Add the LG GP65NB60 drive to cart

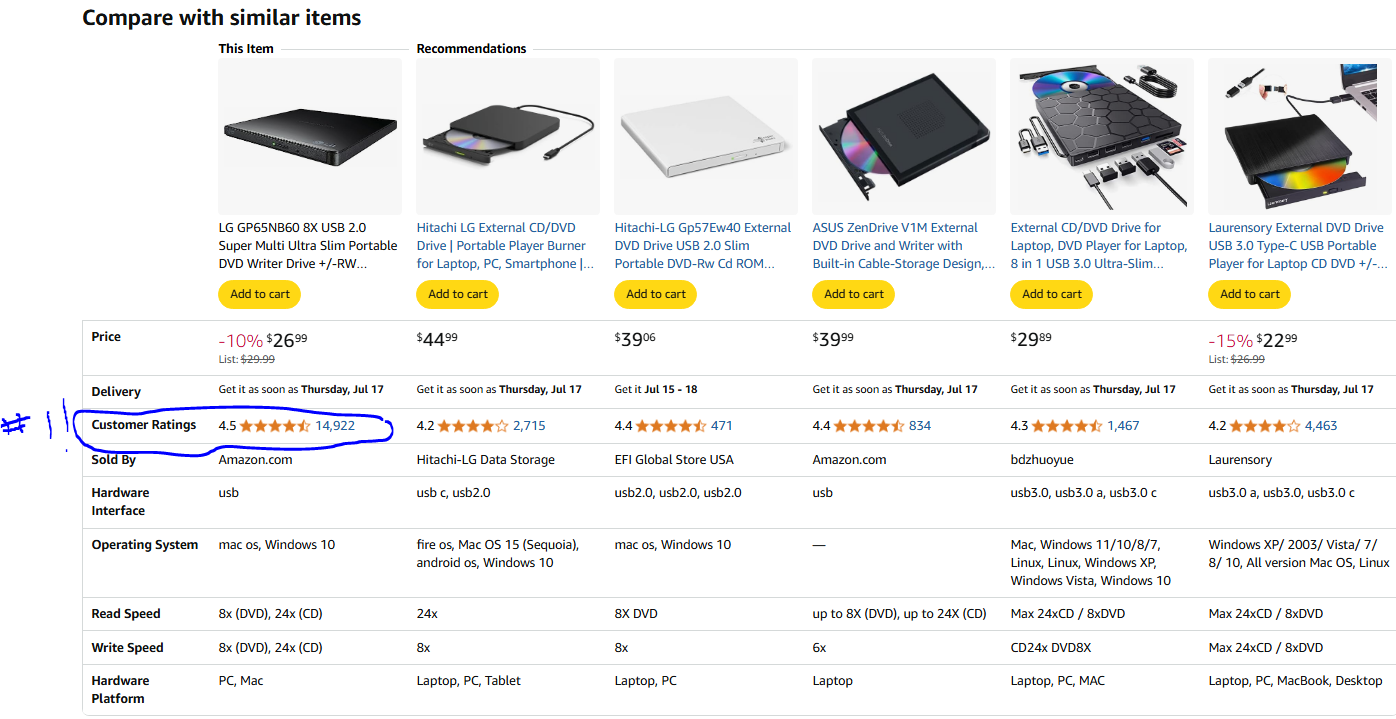pos(260,294)
